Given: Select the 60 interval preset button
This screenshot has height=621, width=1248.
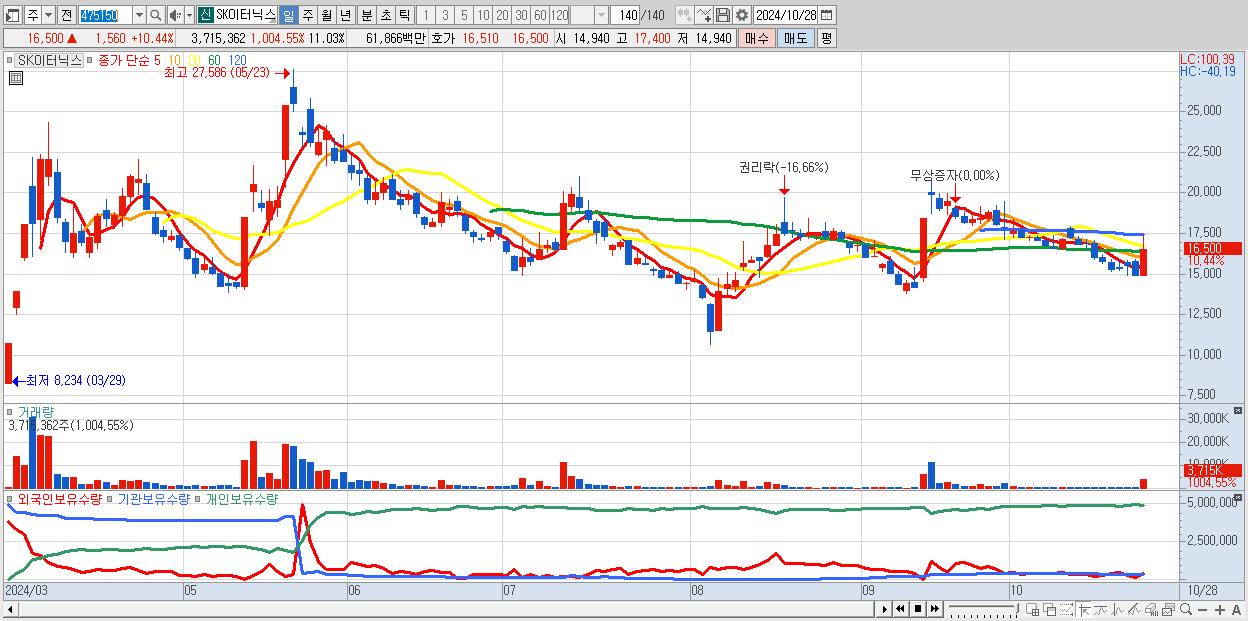Looking at the screenshot, I should coord(540,15).
